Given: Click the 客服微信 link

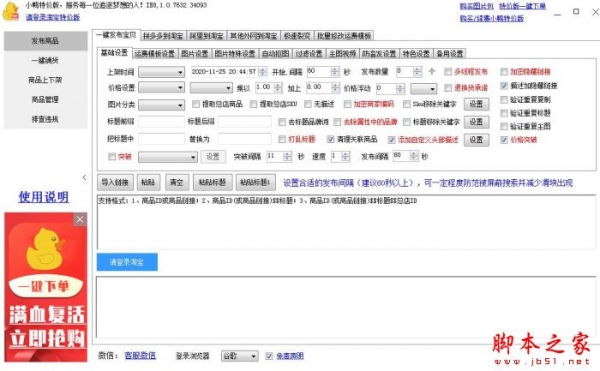Looking at the screenshot, I should tap(140, 356).
